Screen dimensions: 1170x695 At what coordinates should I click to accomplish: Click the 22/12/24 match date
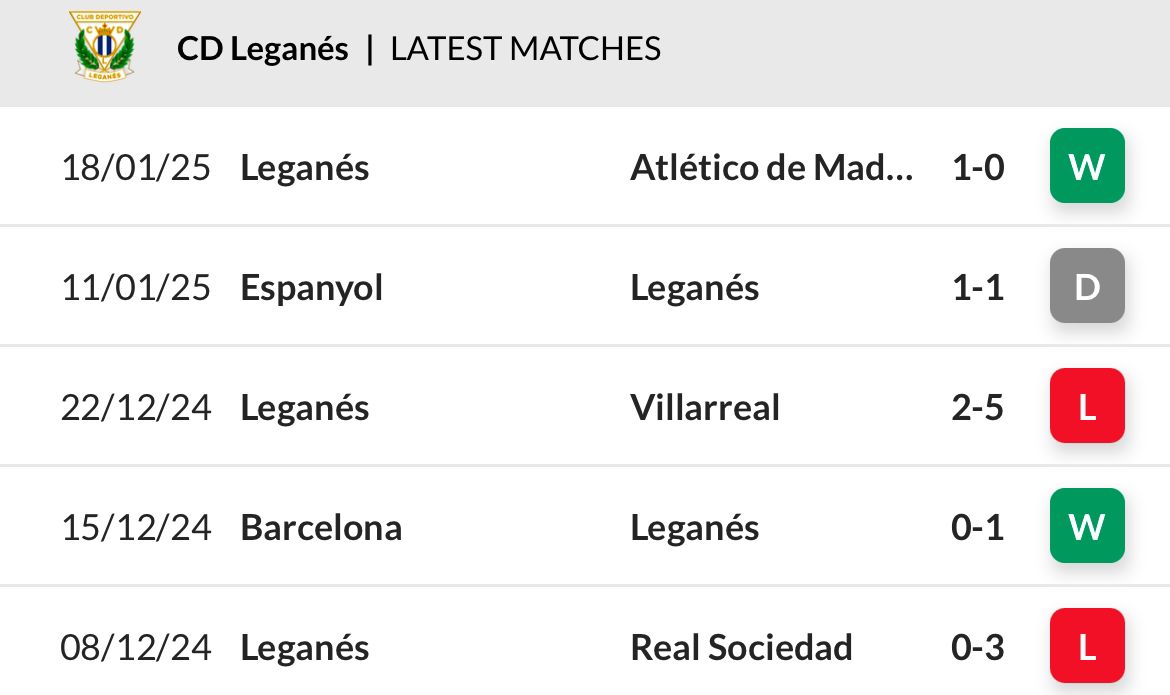[136, 408]
